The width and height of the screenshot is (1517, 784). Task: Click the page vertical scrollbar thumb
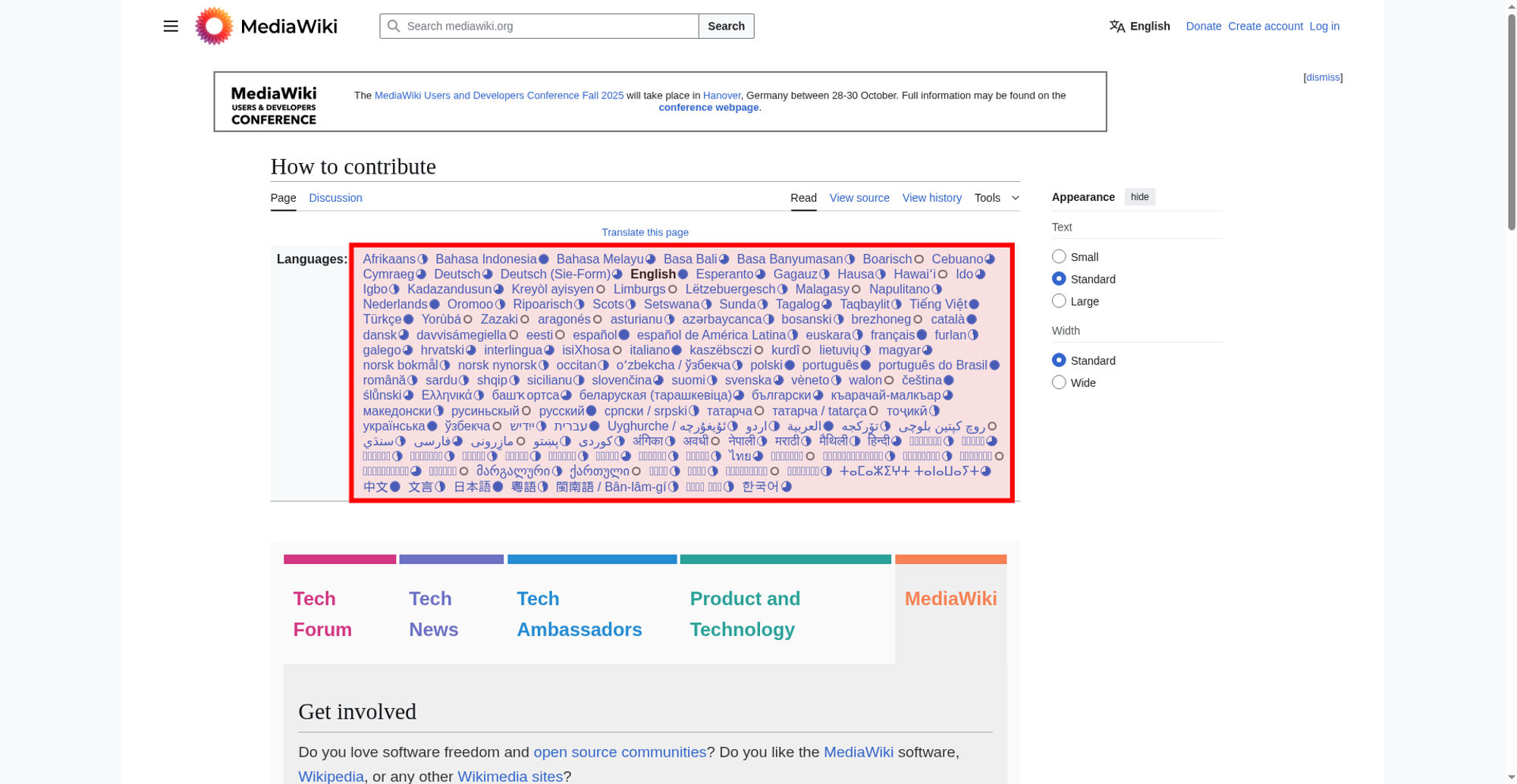(1510, 121)
